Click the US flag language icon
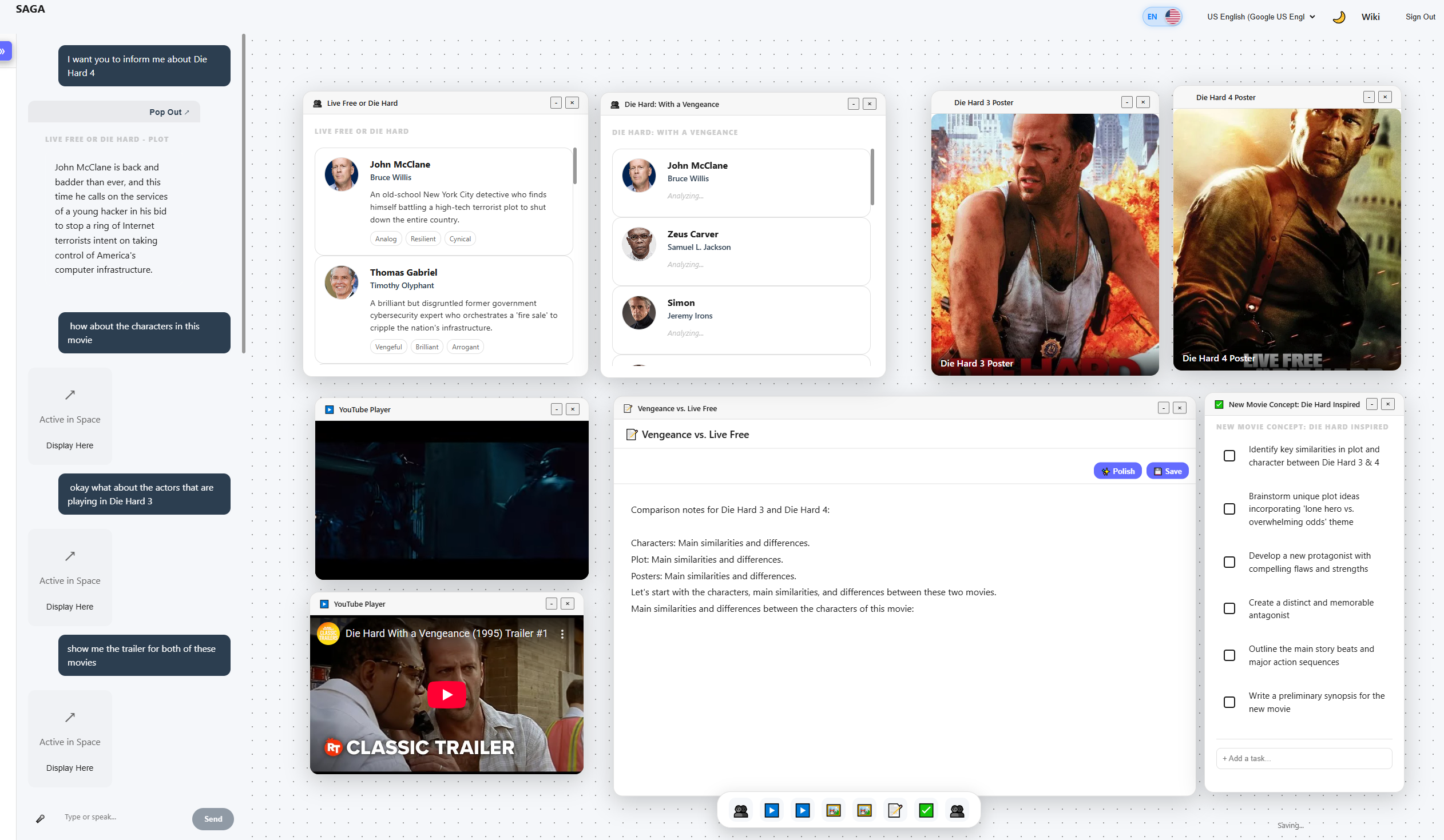Image resolution: width=1444 pixels, height=840 pixels. [1172, 17]
